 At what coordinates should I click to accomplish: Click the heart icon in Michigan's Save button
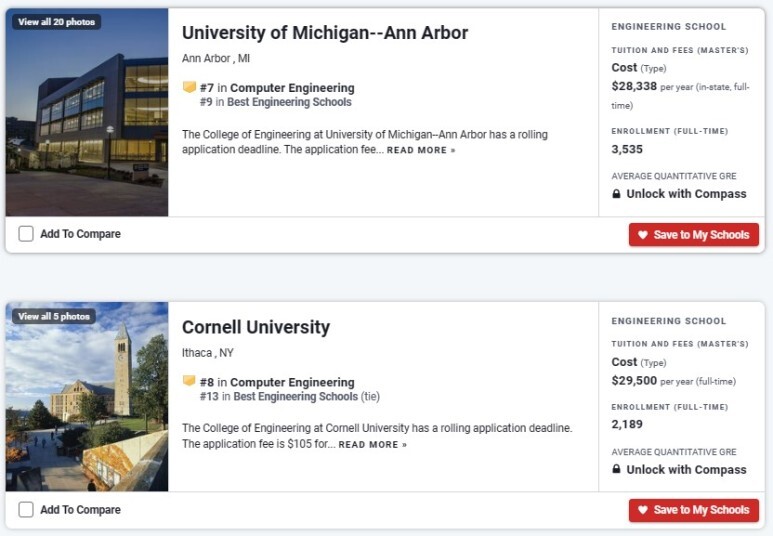[642, 235]
